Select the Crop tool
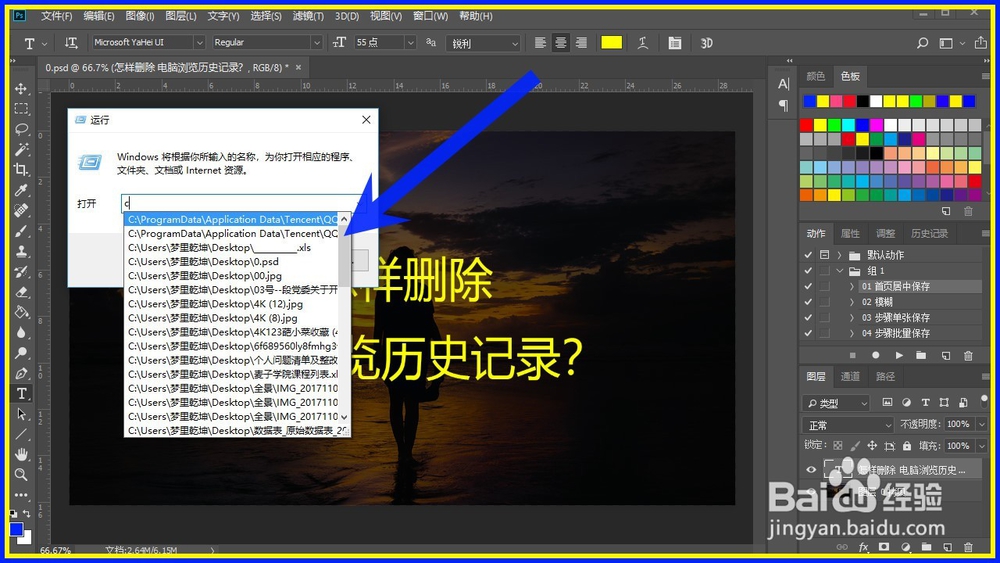1000x563 pixels. 21,170
